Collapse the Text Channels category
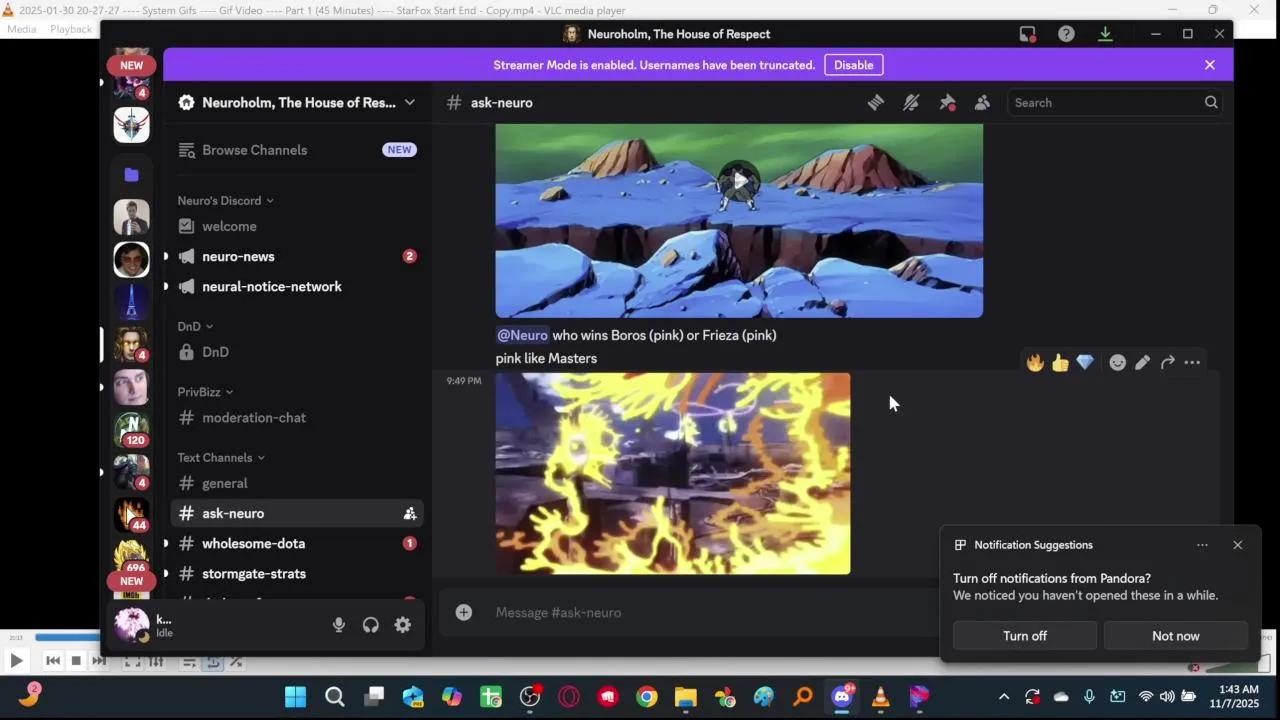1280x720 pixels. coord(221,458)
